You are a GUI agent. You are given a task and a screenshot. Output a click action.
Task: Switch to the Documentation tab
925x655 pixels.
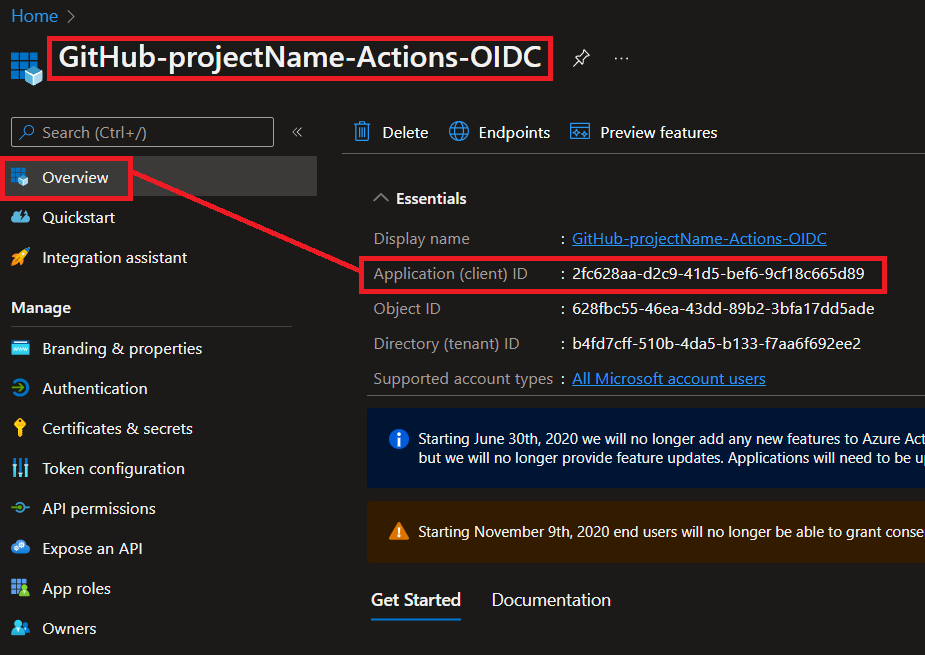551,600
